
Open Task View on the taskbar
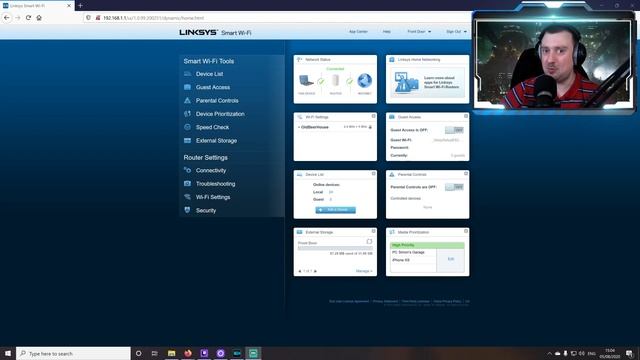pos(154,353)
